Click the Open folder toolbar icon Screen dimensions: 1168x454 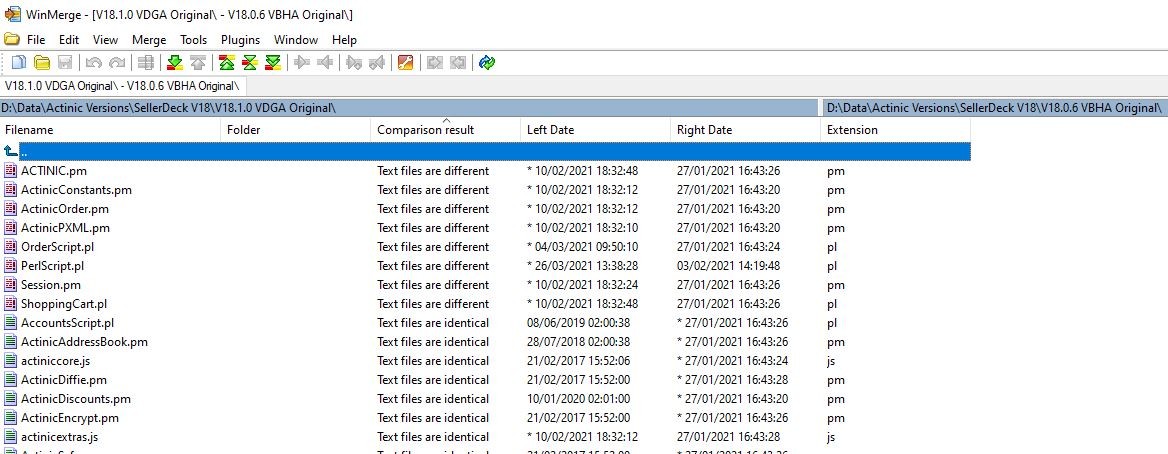point(42,63)
